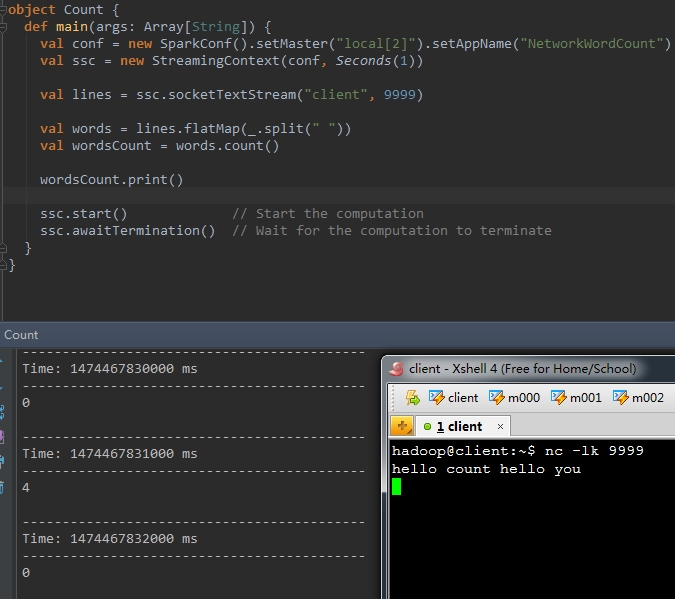Click the console output value '4'
This screenshot has width=675, height=599.
click(x=26, y=487)
